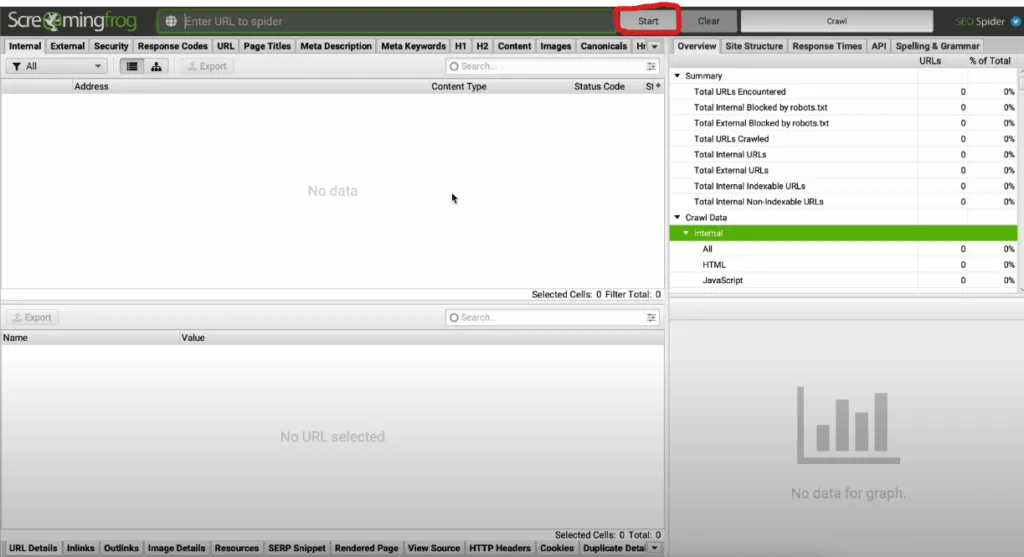Open the API tab
The width and height of the screenshot is (1024, 557).
878,46
